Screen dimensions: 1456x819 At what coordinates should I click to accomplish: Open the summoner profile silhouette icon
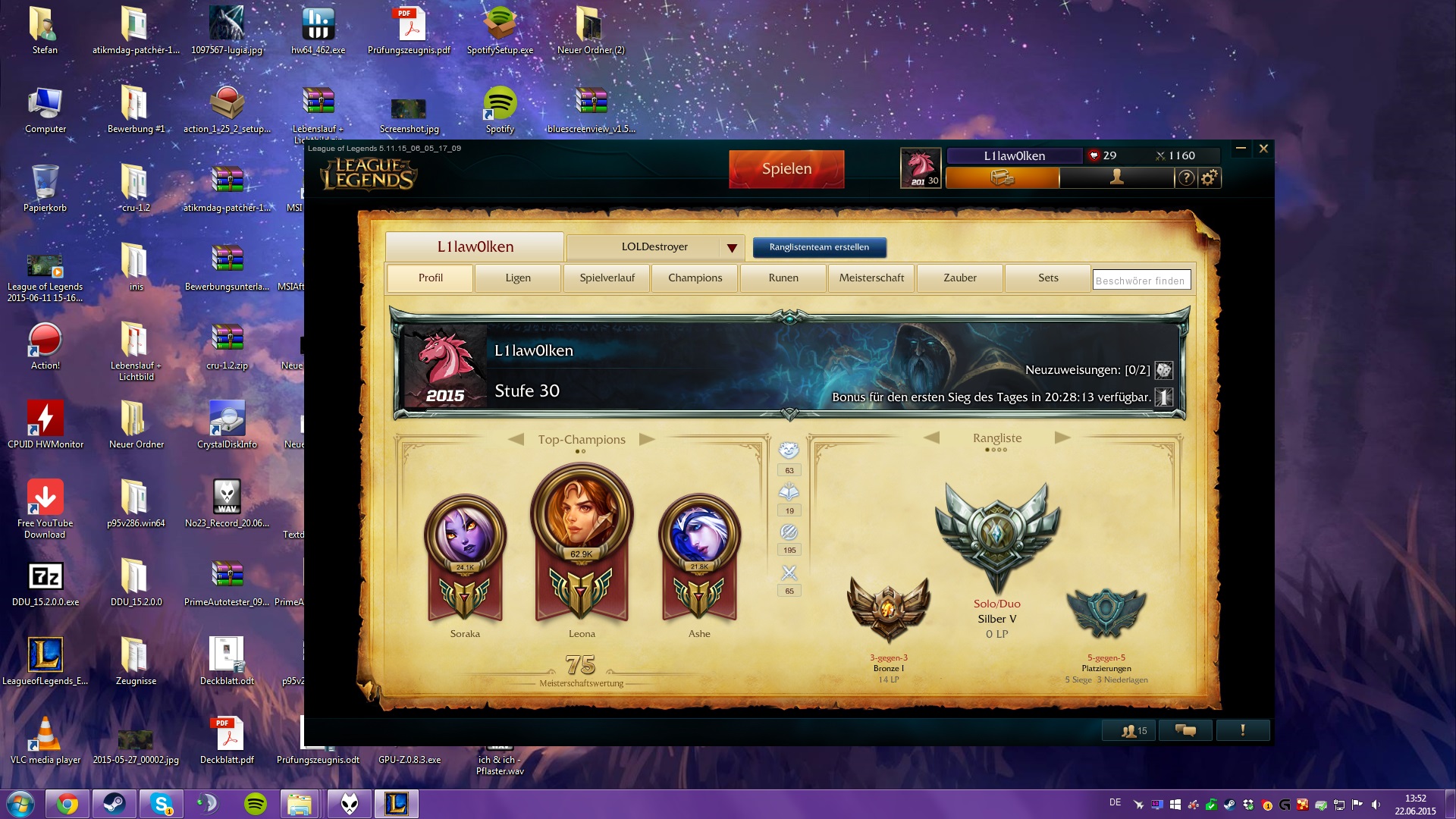pos(1116,177)
